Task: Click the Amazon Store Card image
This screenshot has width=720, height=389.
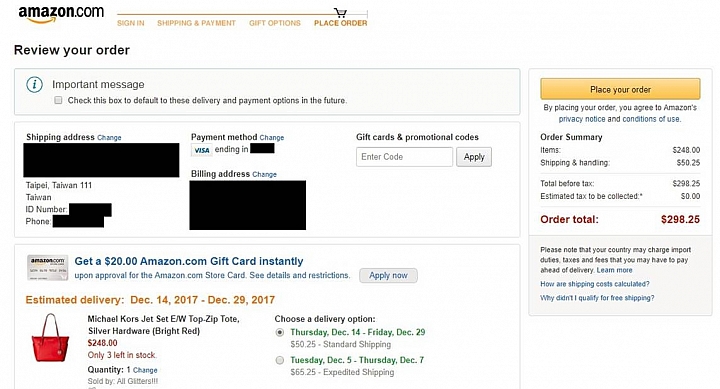Action: click(x=48, y=268)
